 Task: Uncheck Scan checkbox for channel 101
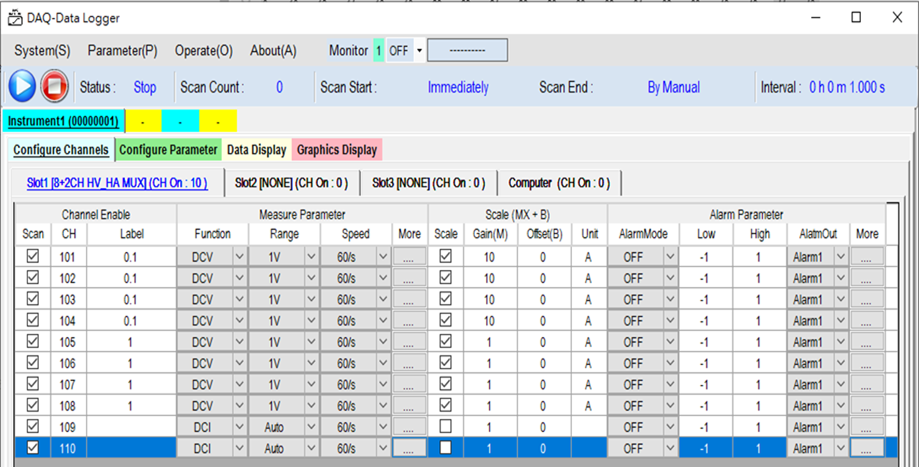[x=30, y=257]
